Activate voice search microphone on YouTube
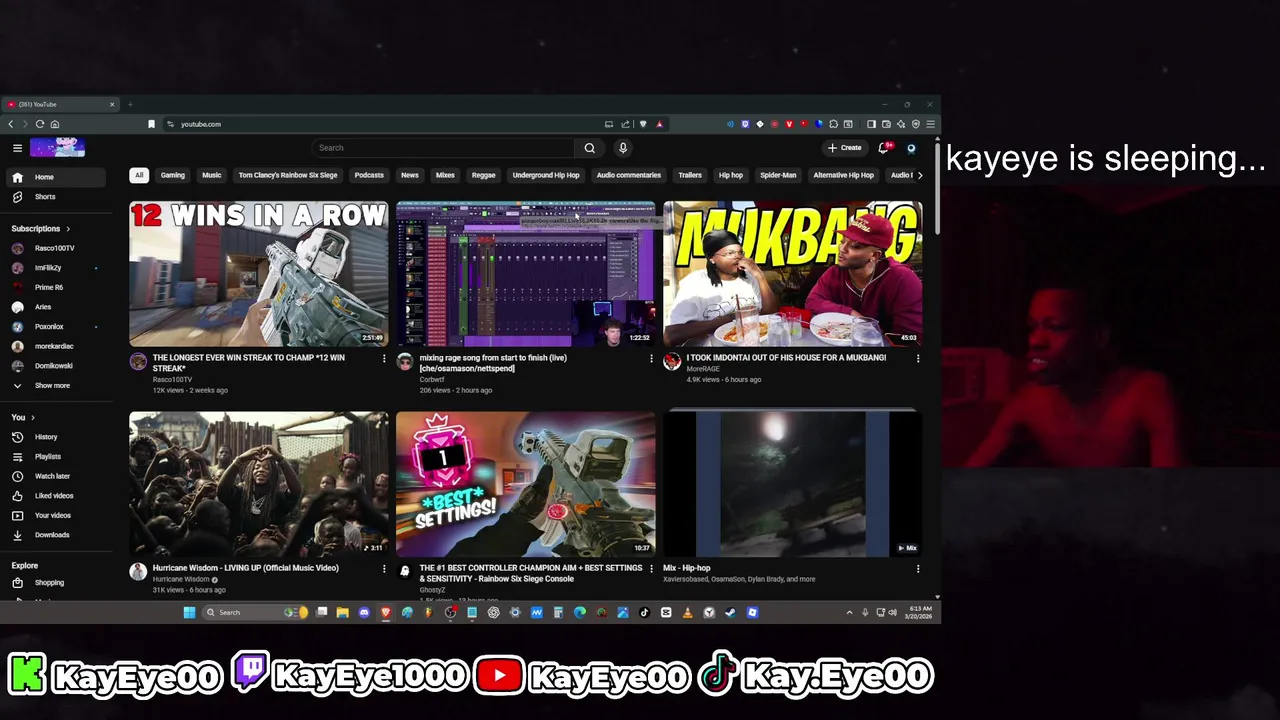This screenshot has width=1280, height=720. [622, 148]
